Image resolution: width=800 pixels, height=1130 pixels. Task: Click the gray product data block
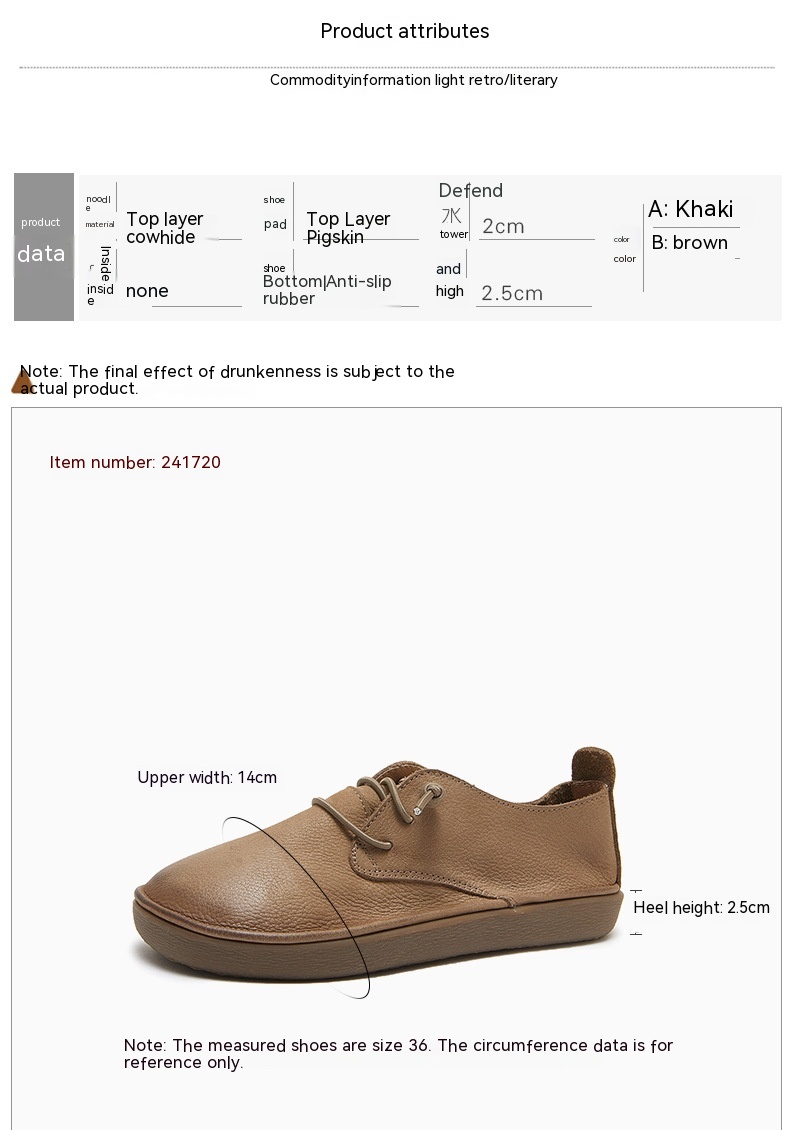click(x=44, y=247)
